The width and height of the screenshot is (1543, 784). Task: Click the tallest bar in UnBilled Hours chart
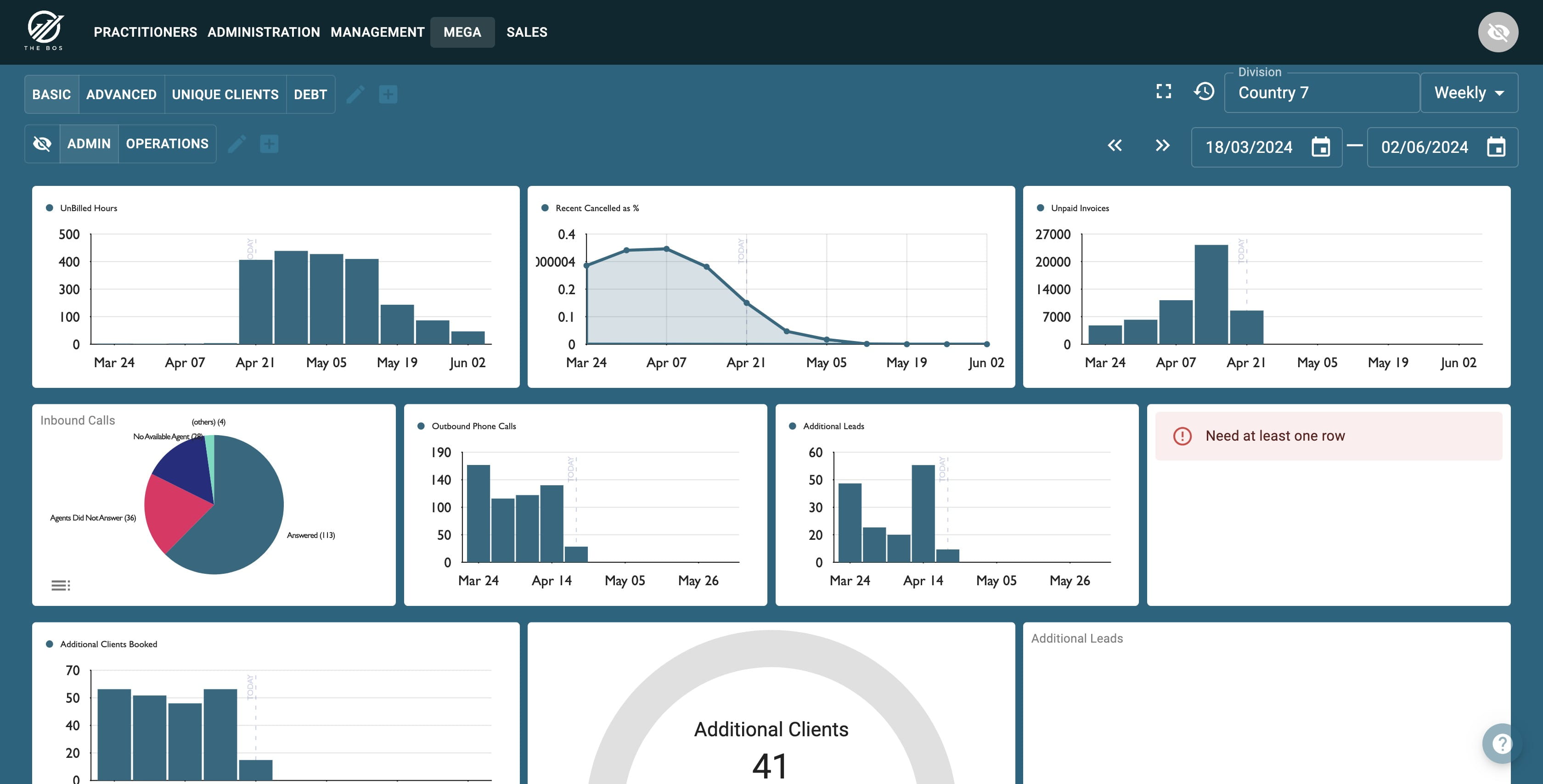(x=291, y=297)
